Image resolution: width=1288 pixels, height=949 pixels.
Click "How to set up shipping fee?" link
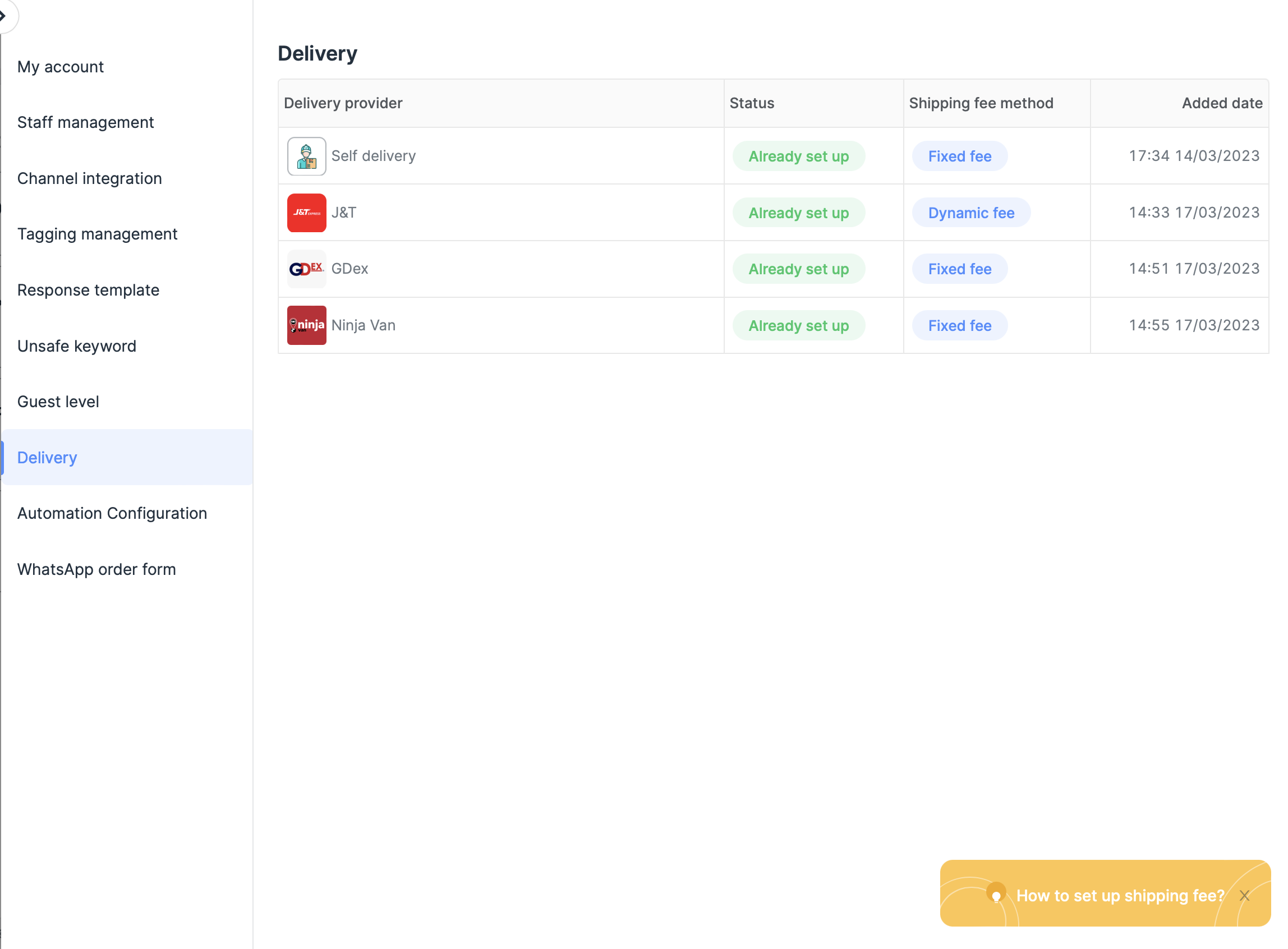(1120, 896)
